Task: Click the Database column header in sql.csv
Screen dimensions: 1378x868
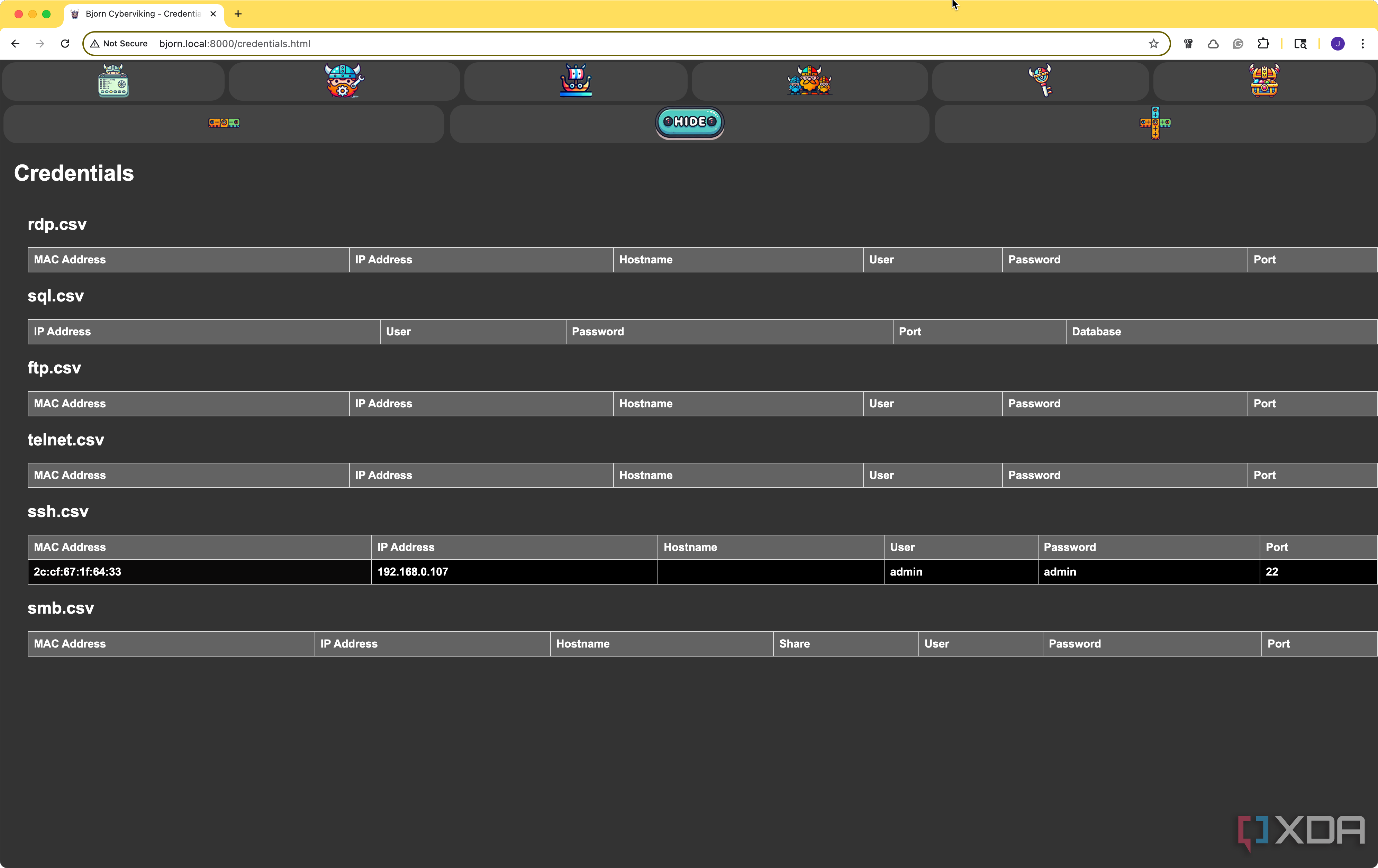Action: point(1221,332)
